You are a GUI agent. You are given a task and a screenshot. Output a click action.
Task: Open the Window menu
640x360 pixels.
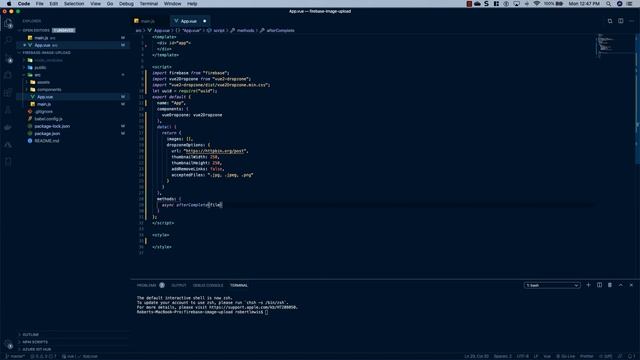point(172,4)
